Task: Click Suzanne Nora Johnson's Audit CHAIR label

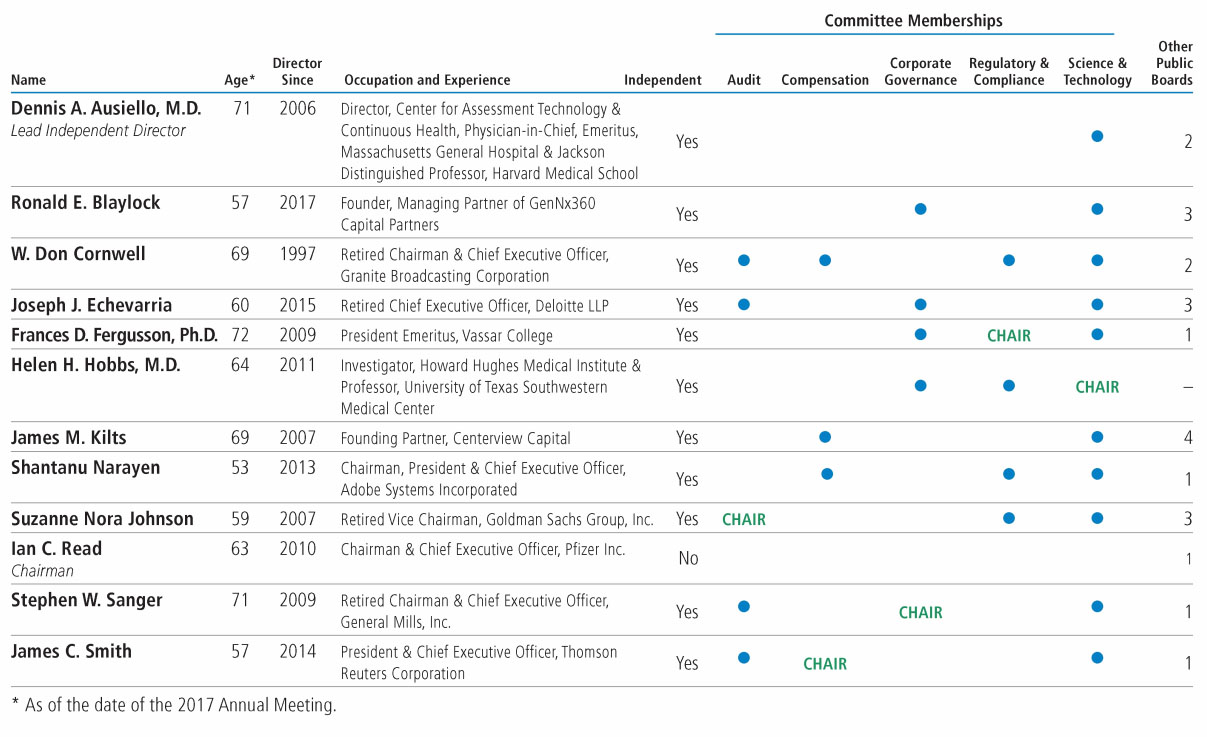Action: point(744,519)
